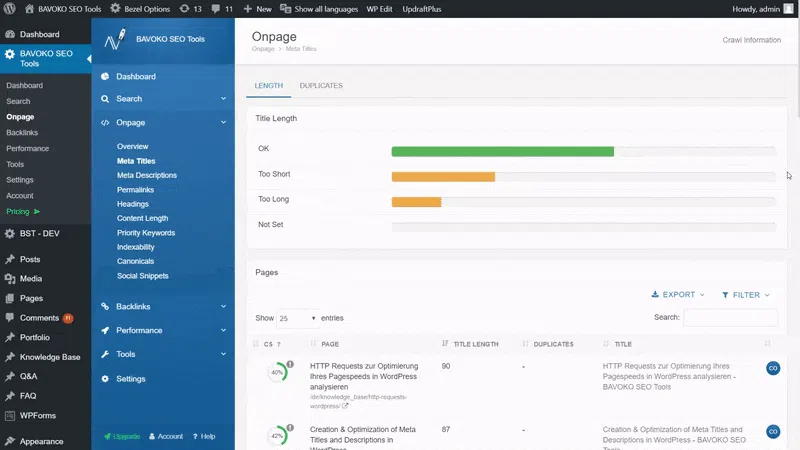Switch to the LENGTH tab
The image size is (800, 450).
(268, 86)
